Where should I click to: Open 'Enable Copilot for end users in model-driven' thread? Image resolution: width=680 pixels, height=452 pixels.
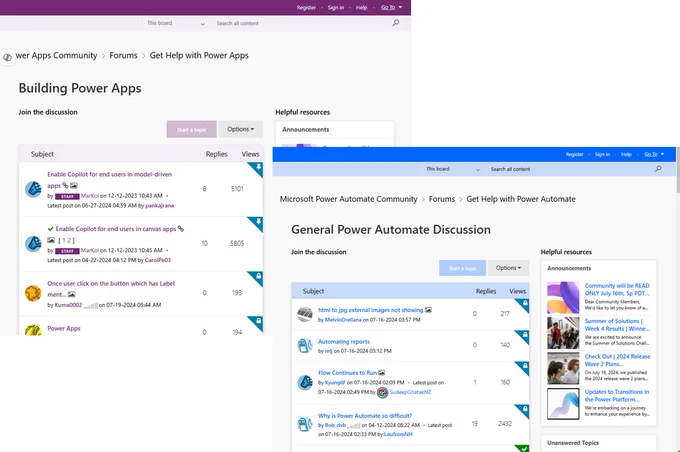click(109, 174)
